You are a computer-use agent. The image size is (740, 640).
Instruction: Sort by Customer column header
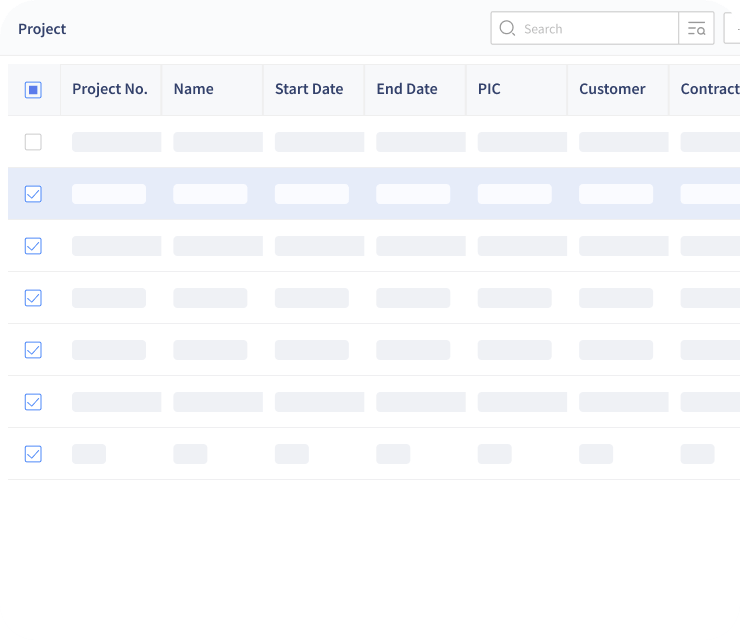coord(612,89)
